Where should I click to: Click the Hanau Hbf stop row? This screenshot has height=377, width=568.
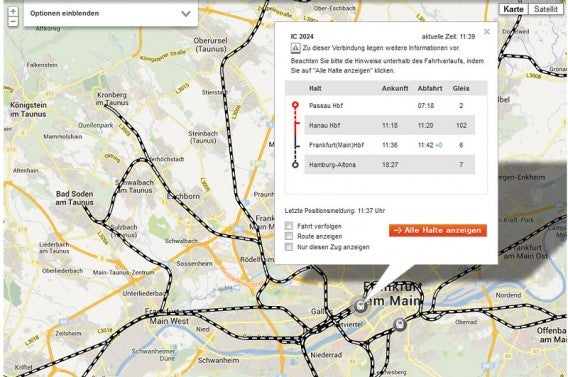[x=389, y=125]
